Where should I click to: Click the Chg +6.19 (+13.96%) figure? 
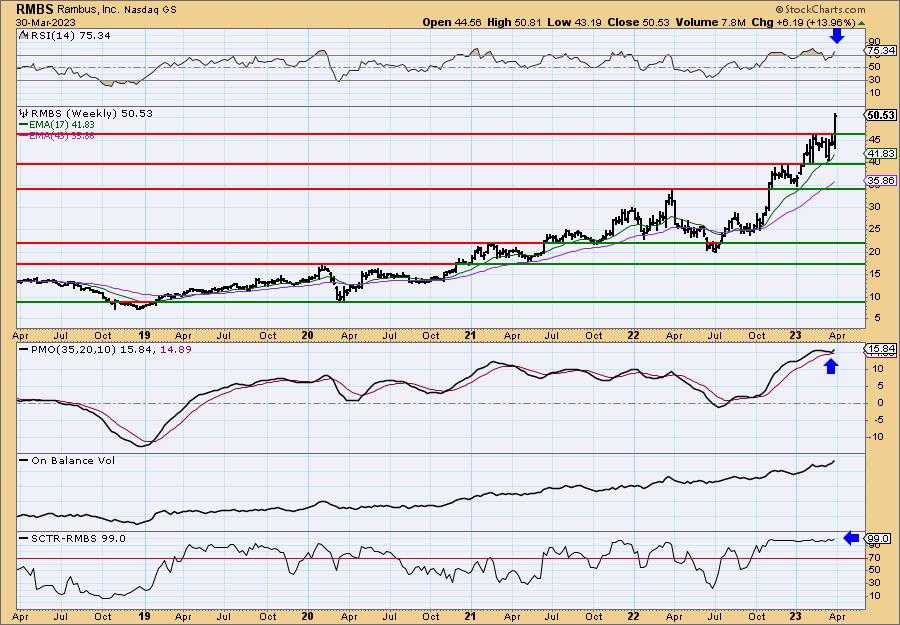pyautogui.click(x=803, y=22)
